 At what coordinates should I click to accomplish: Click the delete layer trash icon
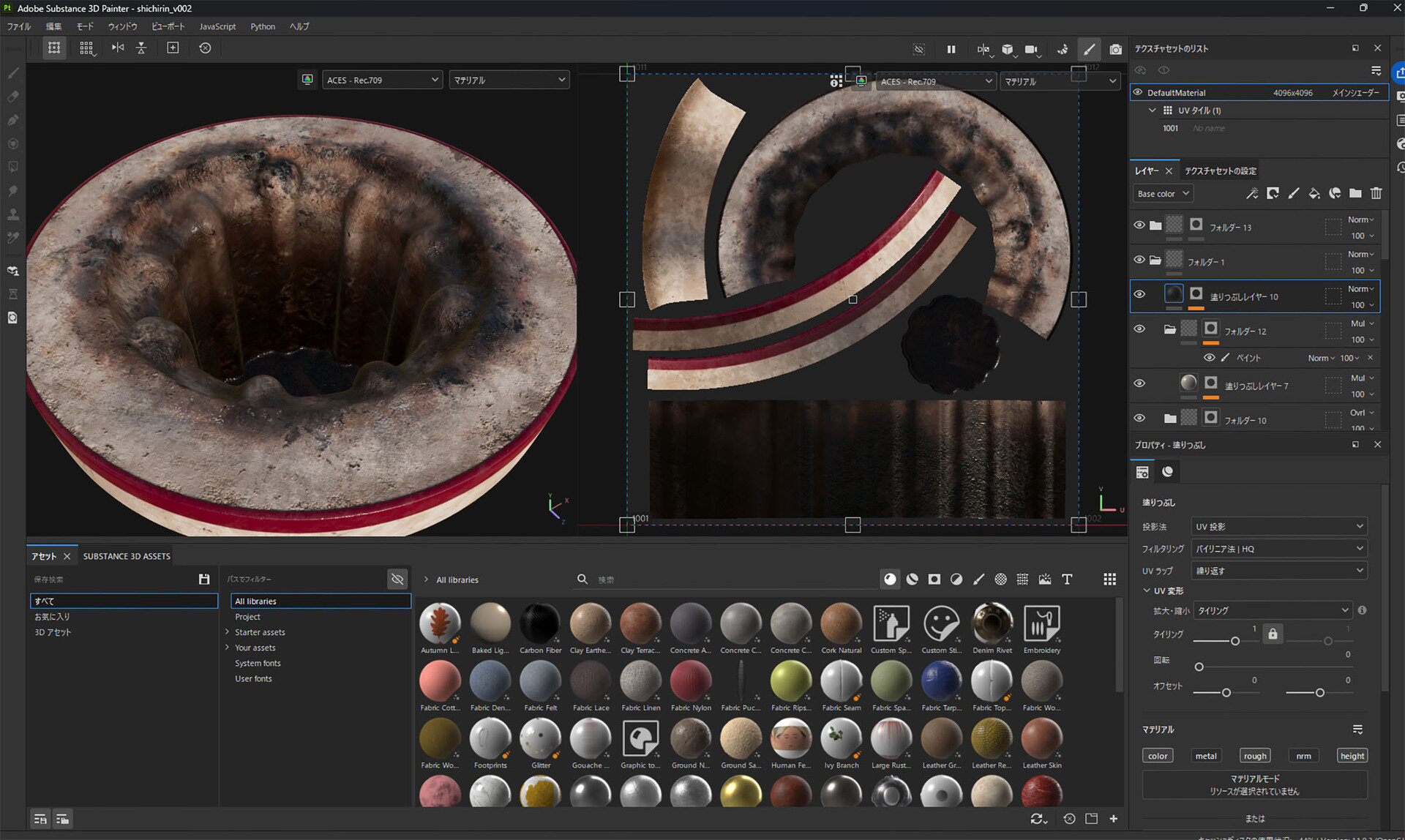click(x=1376, y=193)
